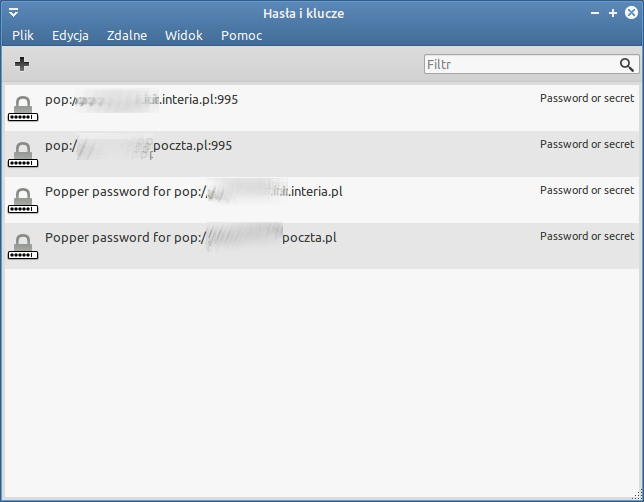
Task: Click the magnifier icon in Filtr box
Action: (626, 65)
